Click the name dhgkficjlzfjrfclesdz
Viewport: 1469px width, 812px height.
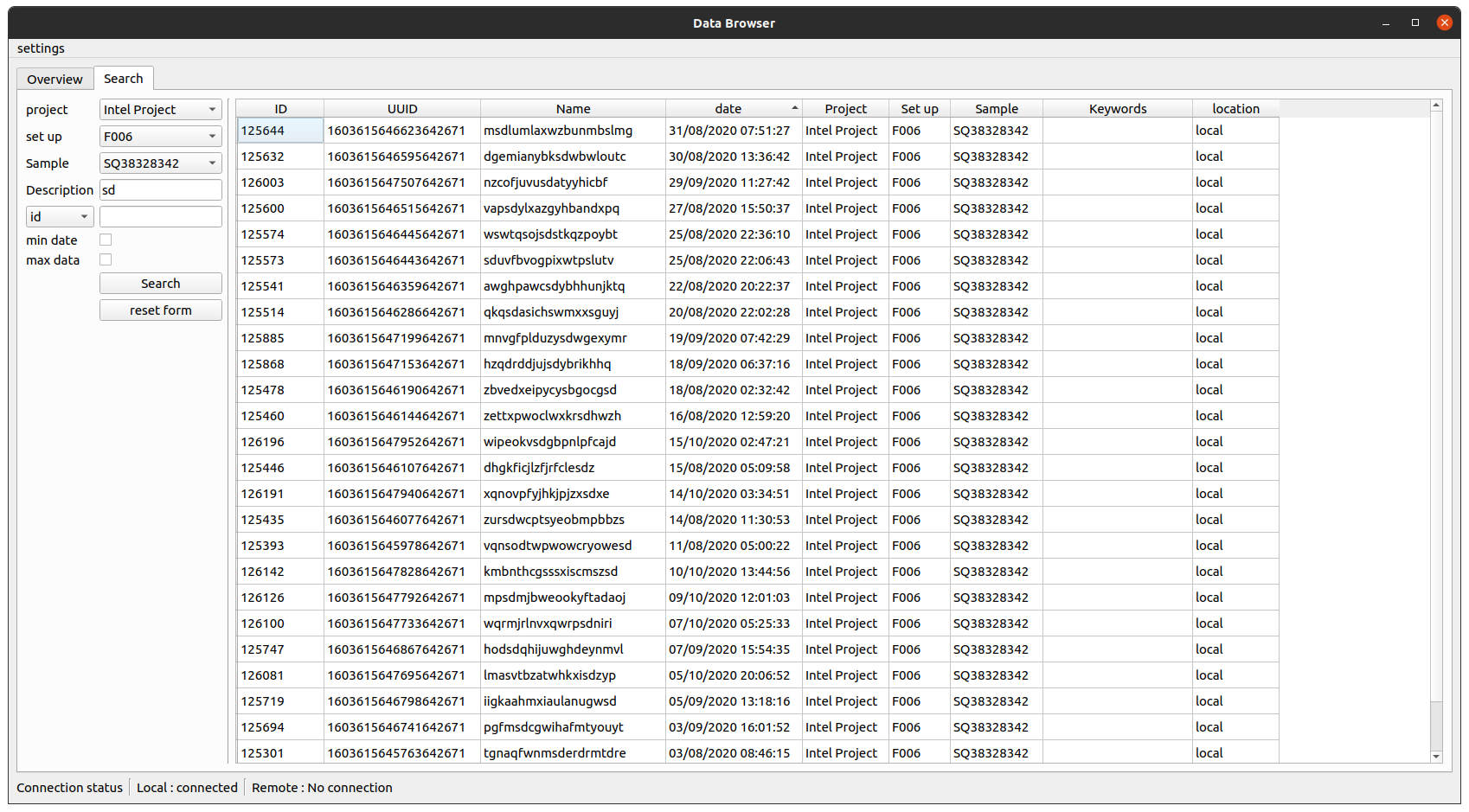tap(573, 468)
